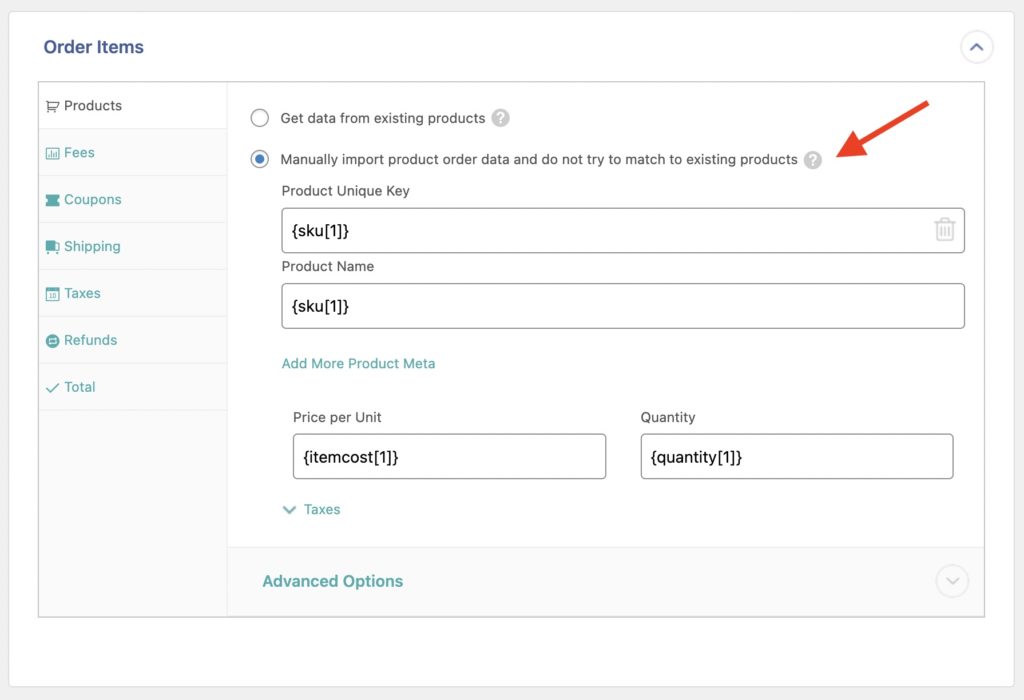Viewport: 1024px width, 700px height.
Task: Select the Get data from existing products radio
Action: pos(259,117)
